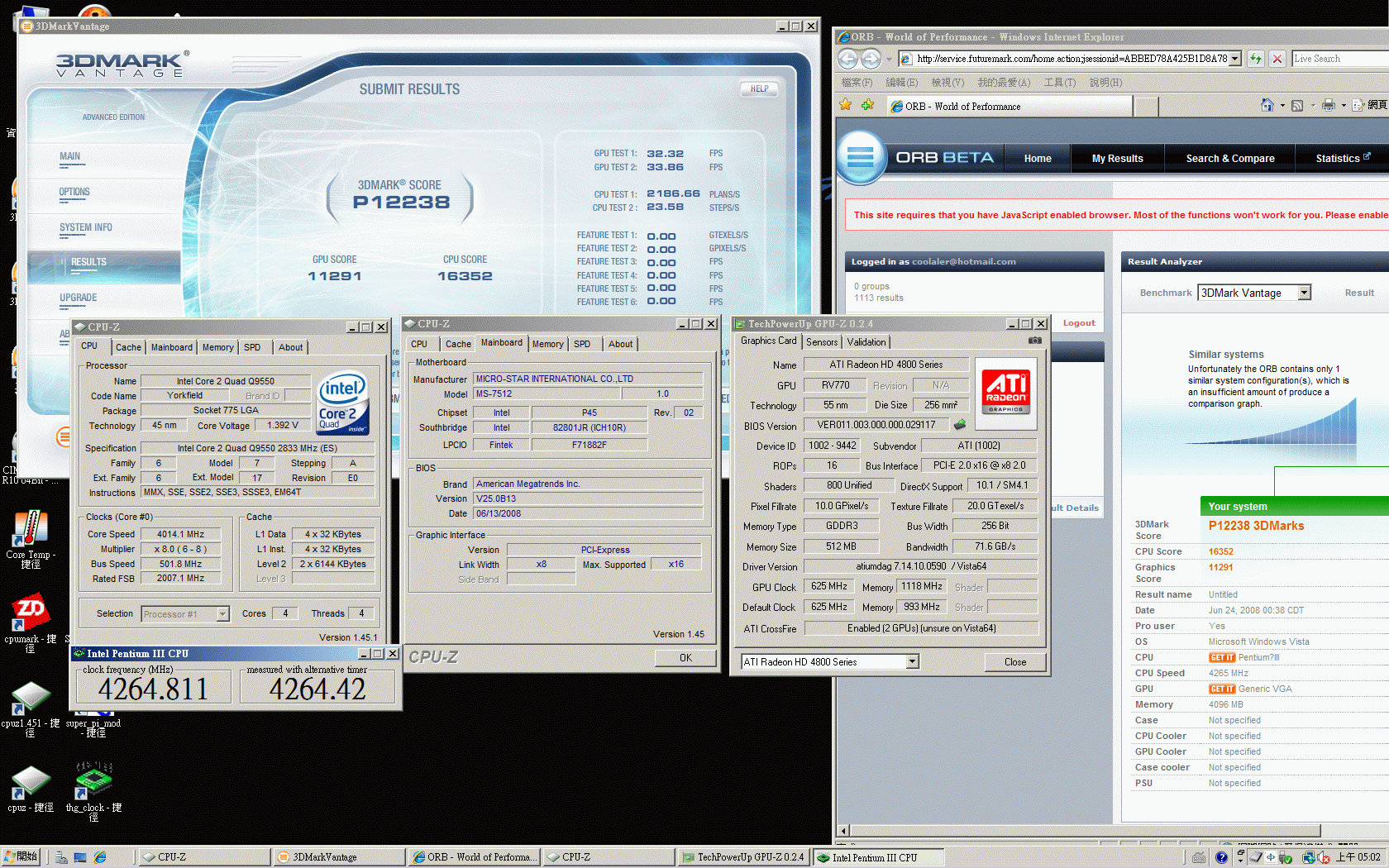Open the Memory tab in middle CPU-Z

547,344
